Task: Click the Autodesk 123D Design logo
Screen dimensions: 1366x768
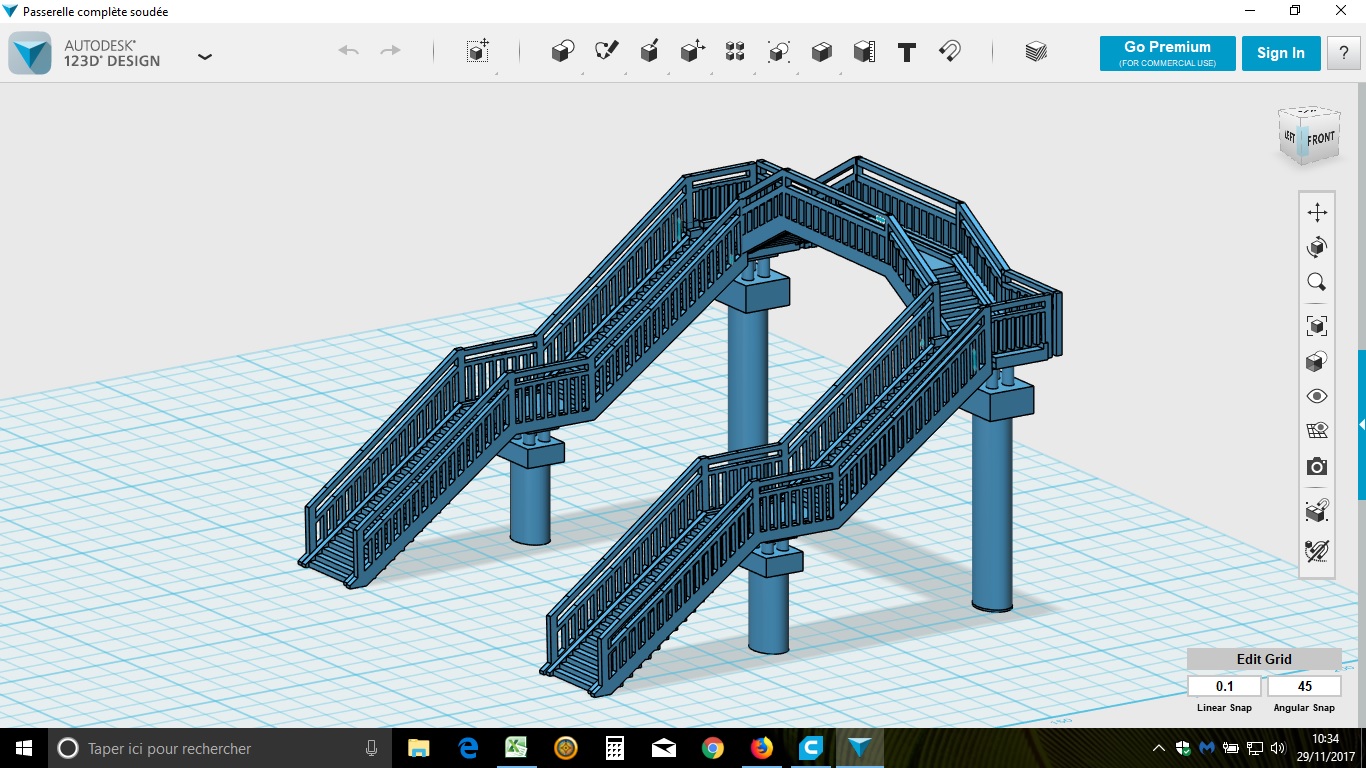Action: 30,53
